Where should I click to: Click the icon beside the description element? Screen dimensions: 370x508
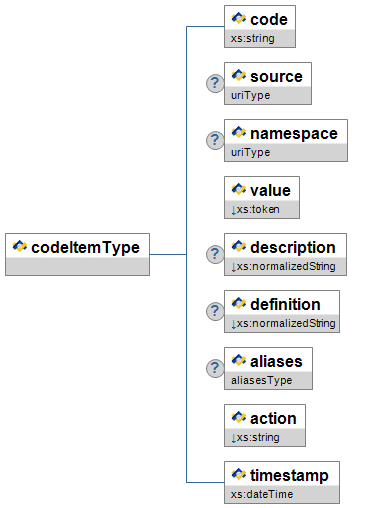click(239, 246)
